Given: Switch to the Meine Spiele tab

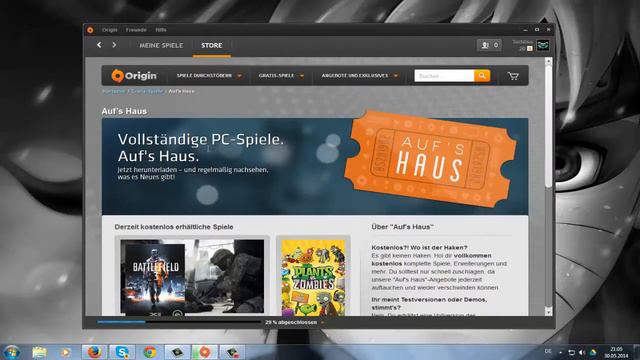Looking at the screenshot, I should 161,45.
